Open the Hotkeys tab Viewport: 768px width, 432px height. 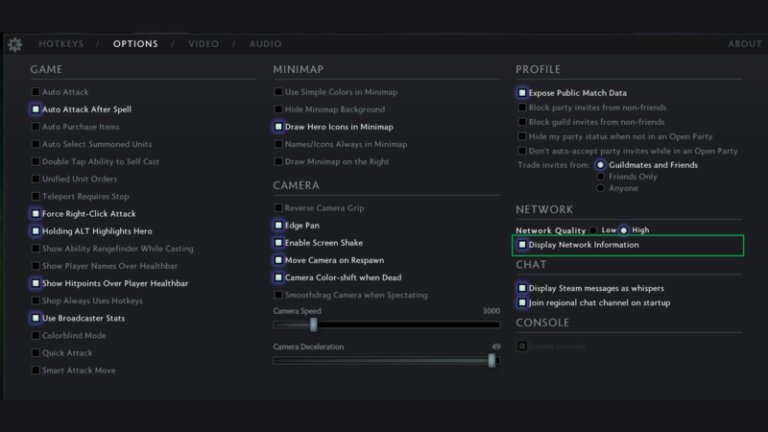coord(61,44)
